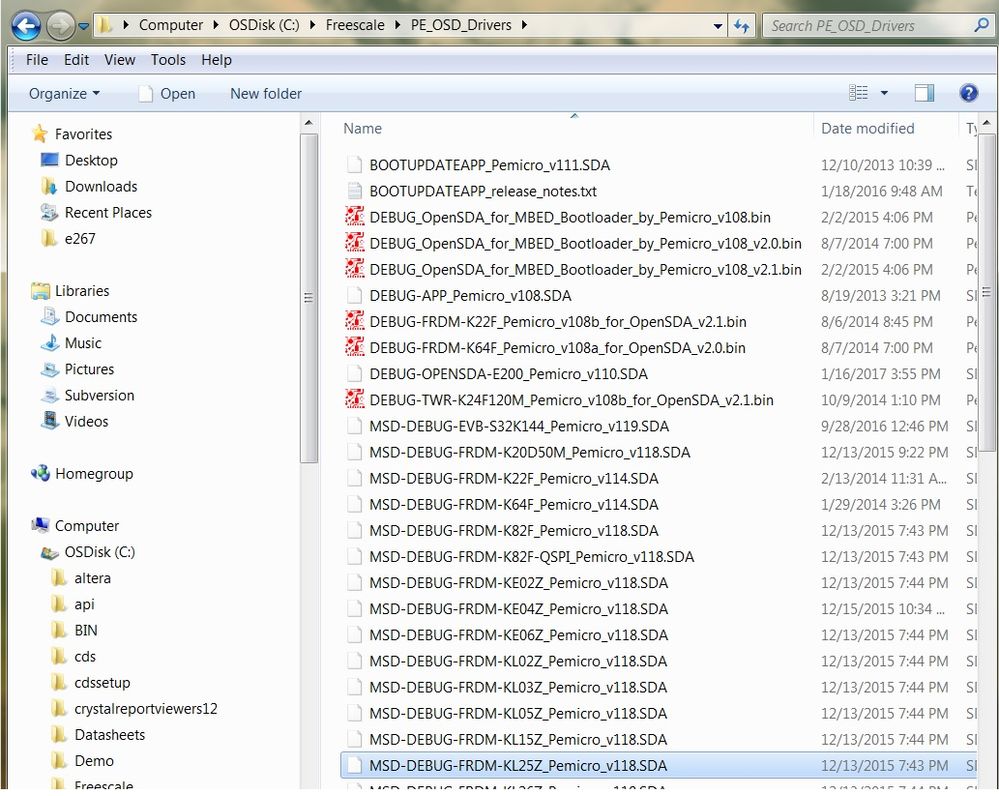Click the Back navigation arrow
The image size is (999, 796).
coord(26,26)
